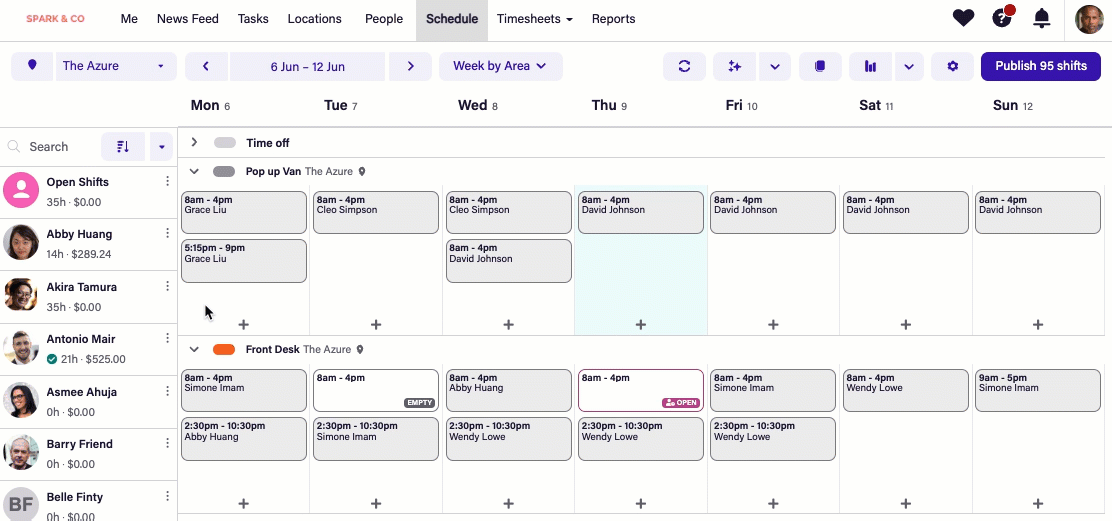Click the employee sort order icon

click(x=123, y=146)
